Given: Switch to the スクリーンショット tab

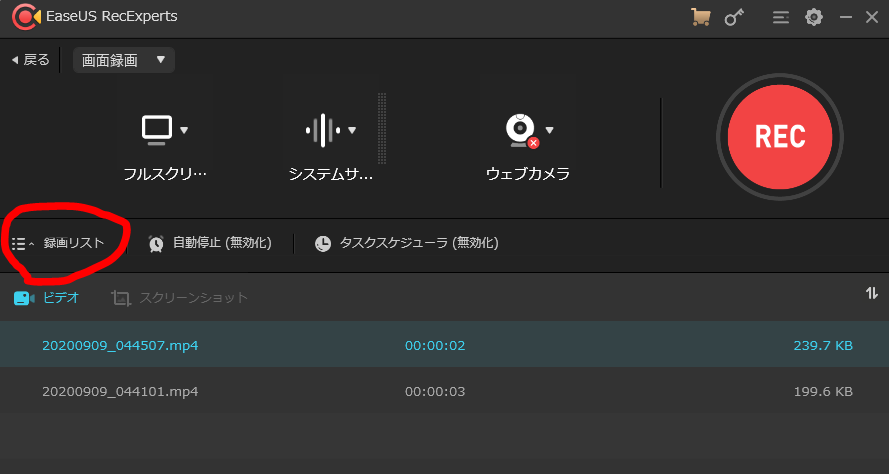Looking at the screenshot, I should [180, 298].
